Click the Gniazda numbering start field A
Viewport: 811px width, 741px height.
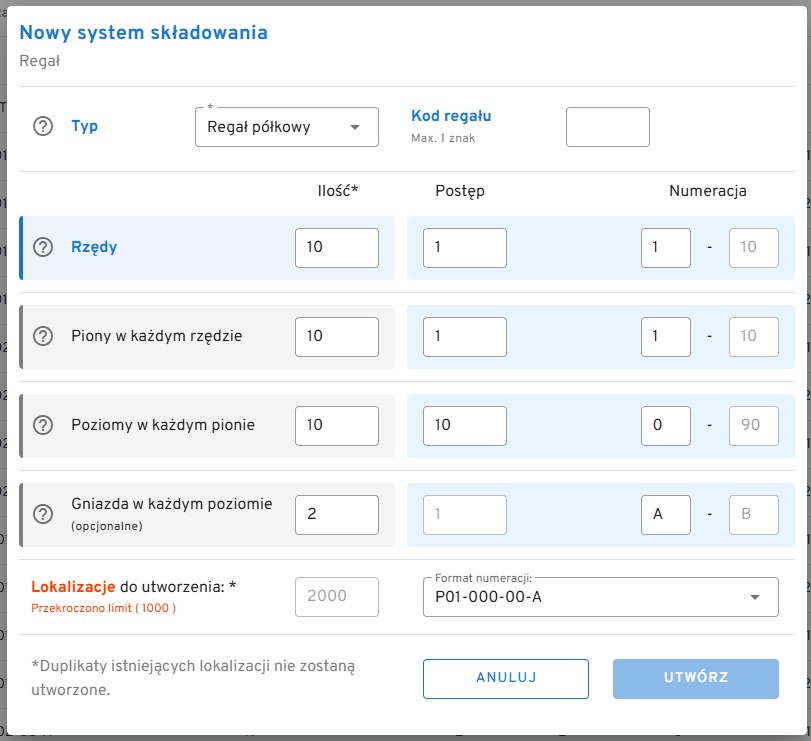click(x=665, y=515)
